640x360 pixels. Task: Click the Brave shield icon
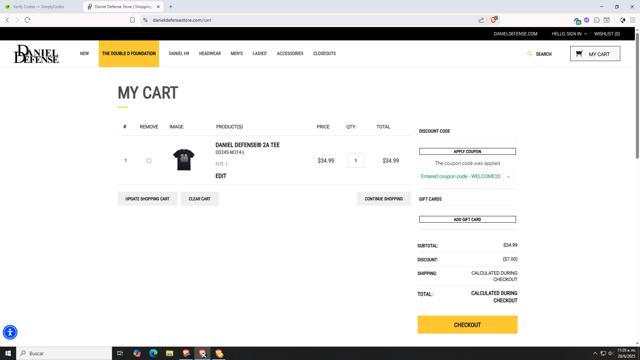pos(493,20)
